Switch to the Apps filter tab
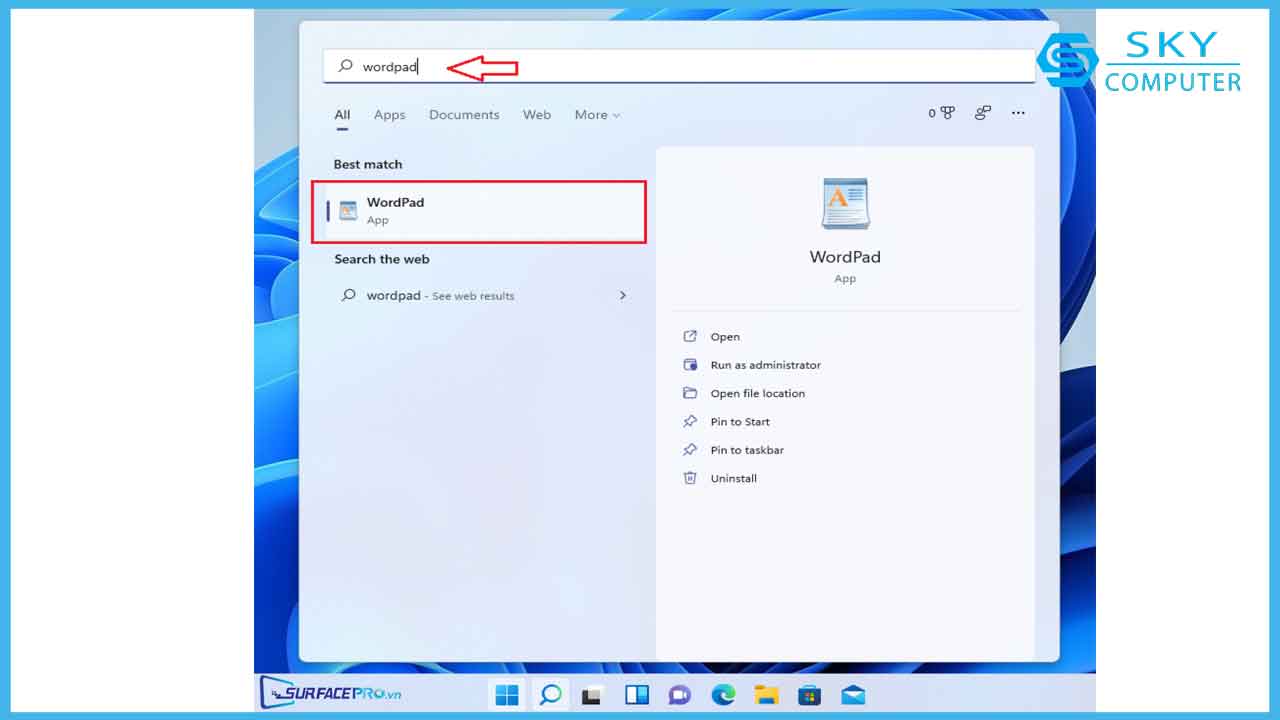The image size is (1280, 720). coord(389,115)
